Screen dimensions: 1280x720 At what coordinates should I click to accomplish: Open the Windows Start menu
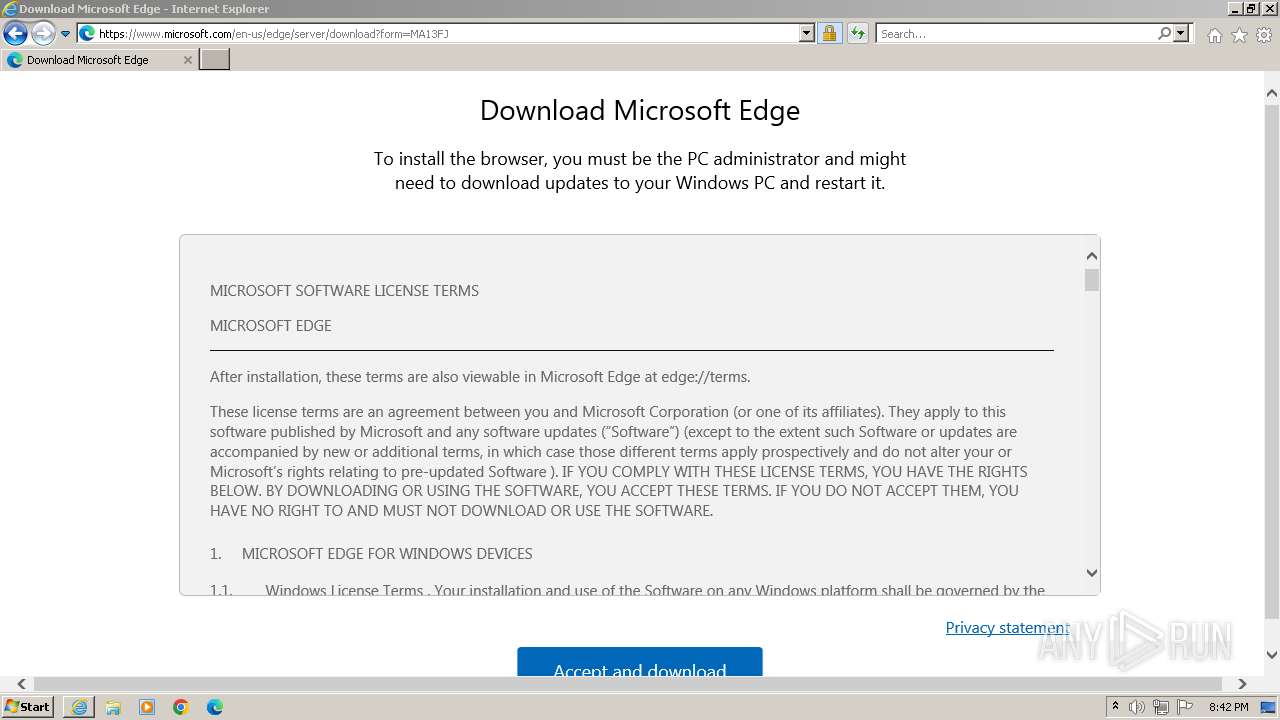tap(28, 707)
